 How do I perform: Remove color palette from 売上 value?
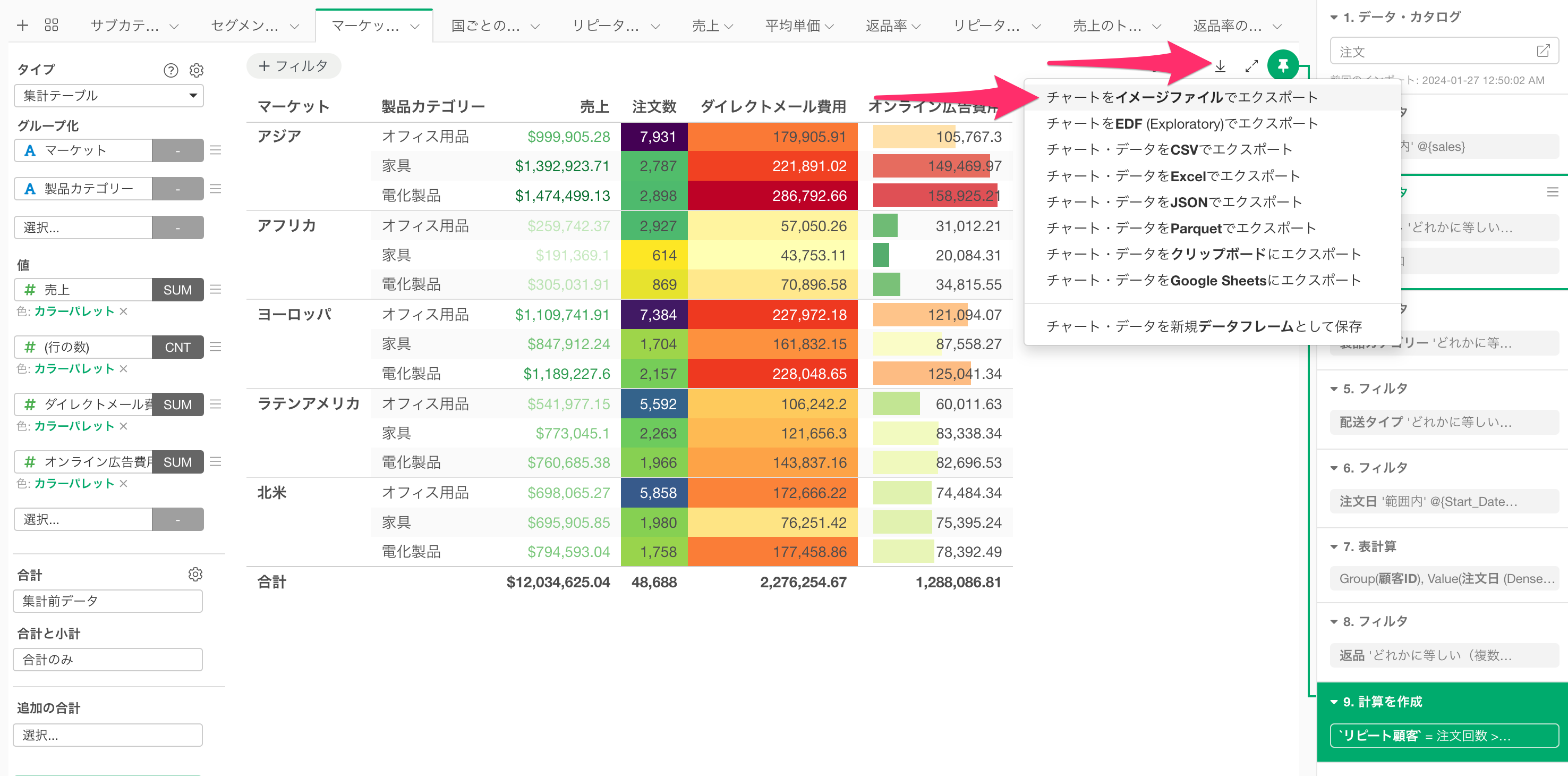(x=124, y=311)
